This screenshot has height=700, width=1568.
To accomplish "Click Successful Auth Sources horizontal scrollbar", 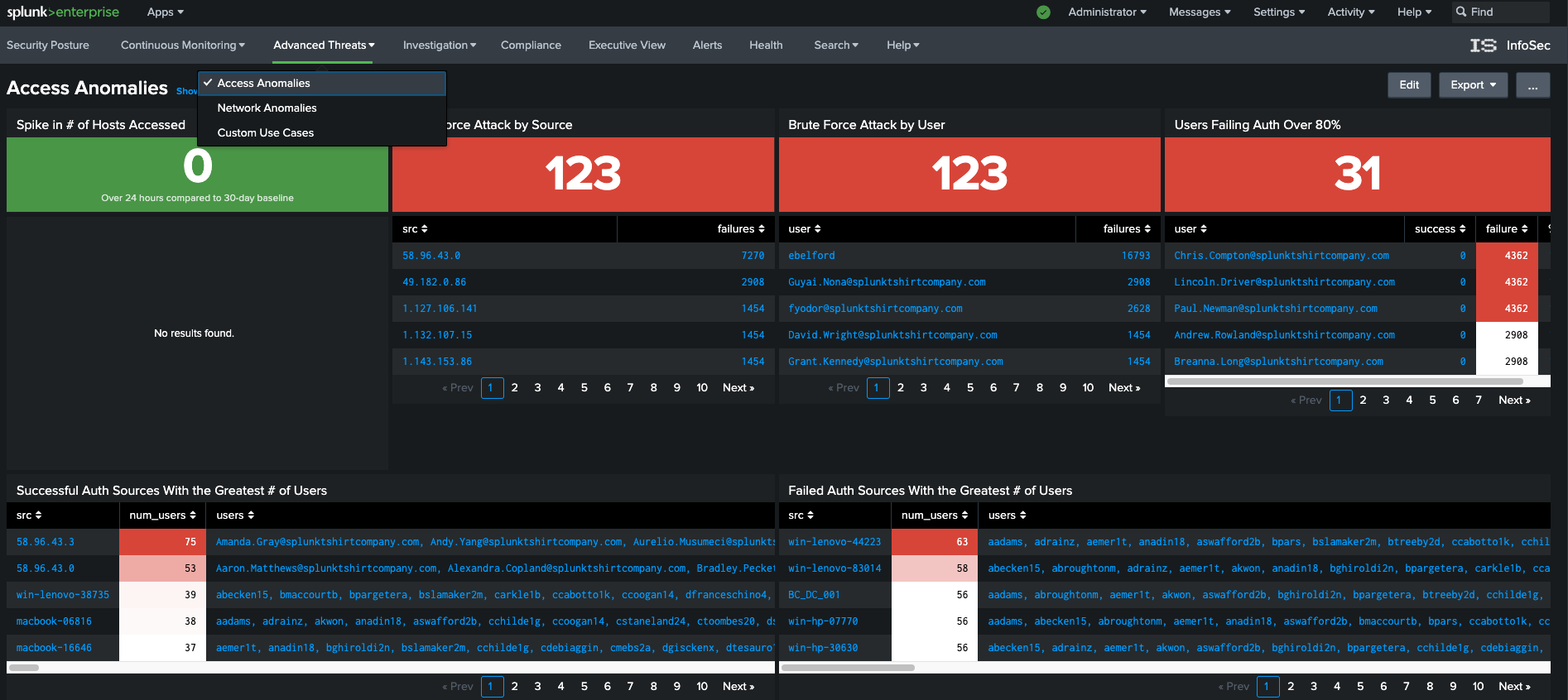I will click(x=23, y=668).
